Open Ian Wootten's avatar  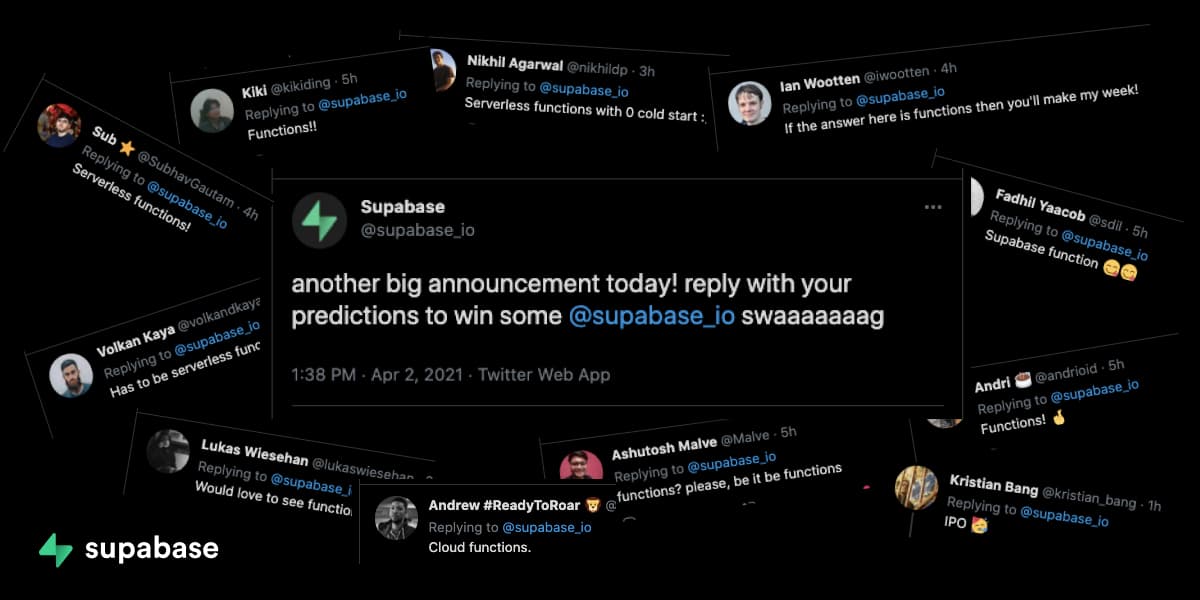pyautogui.click(x=749, y=103)
